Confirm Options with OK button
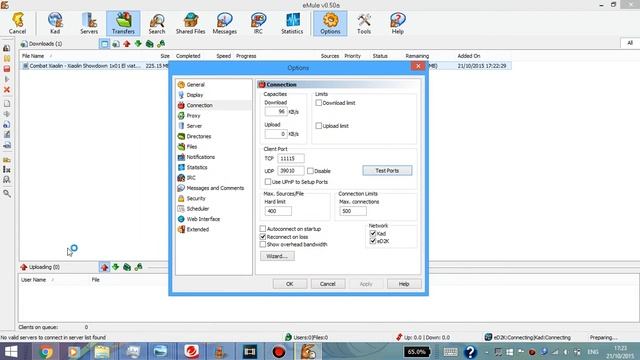The height and width of the screenshot is (360, 640). coord(290,284)
